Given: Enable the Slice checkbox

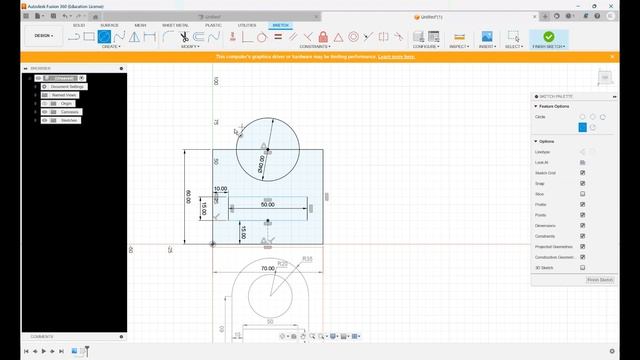Looking at the screenshot, I should click(x=582, y=194).
